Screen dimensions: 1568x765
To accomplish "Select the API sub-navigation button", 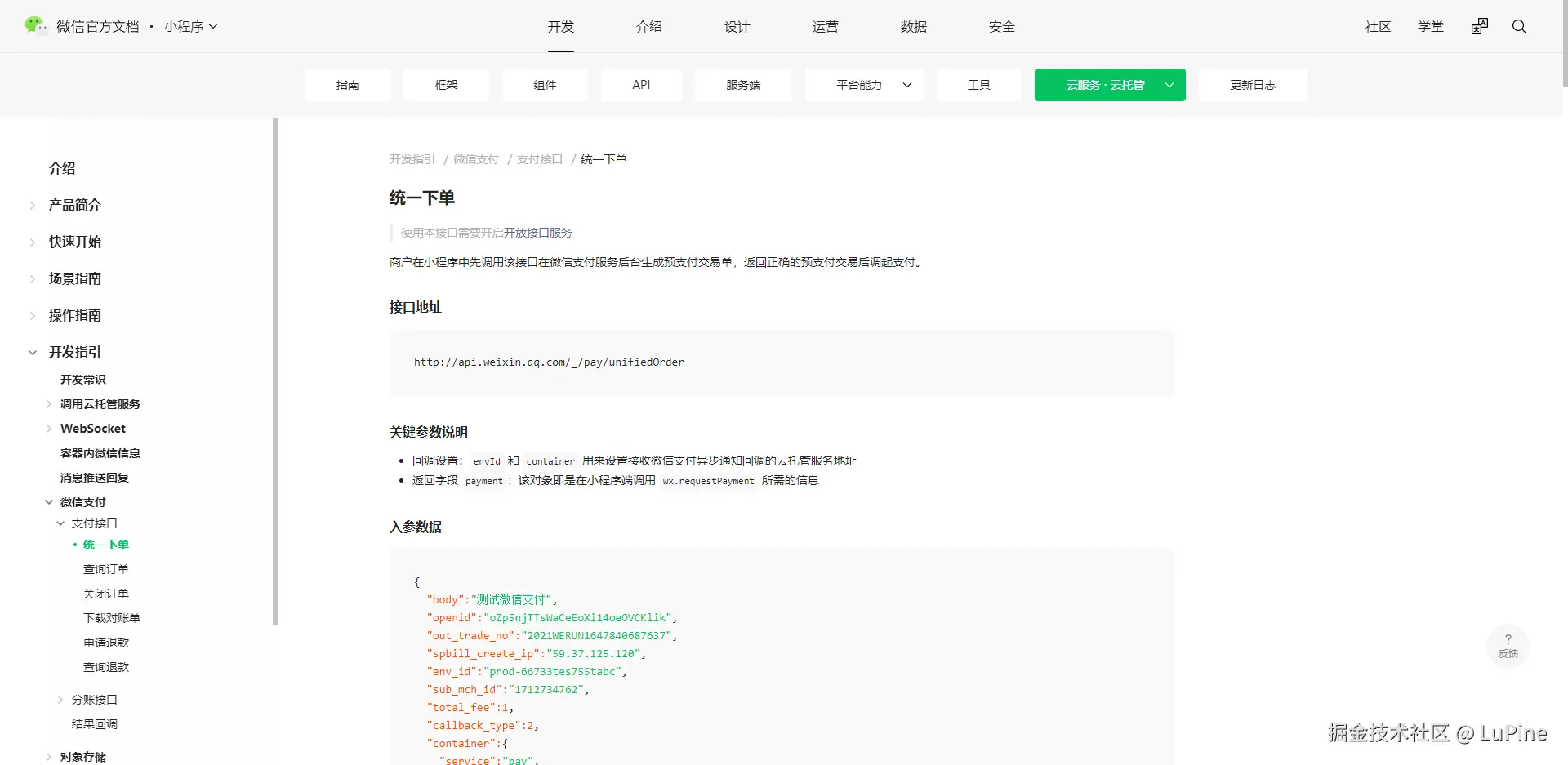I will click(x=642, y=85).
